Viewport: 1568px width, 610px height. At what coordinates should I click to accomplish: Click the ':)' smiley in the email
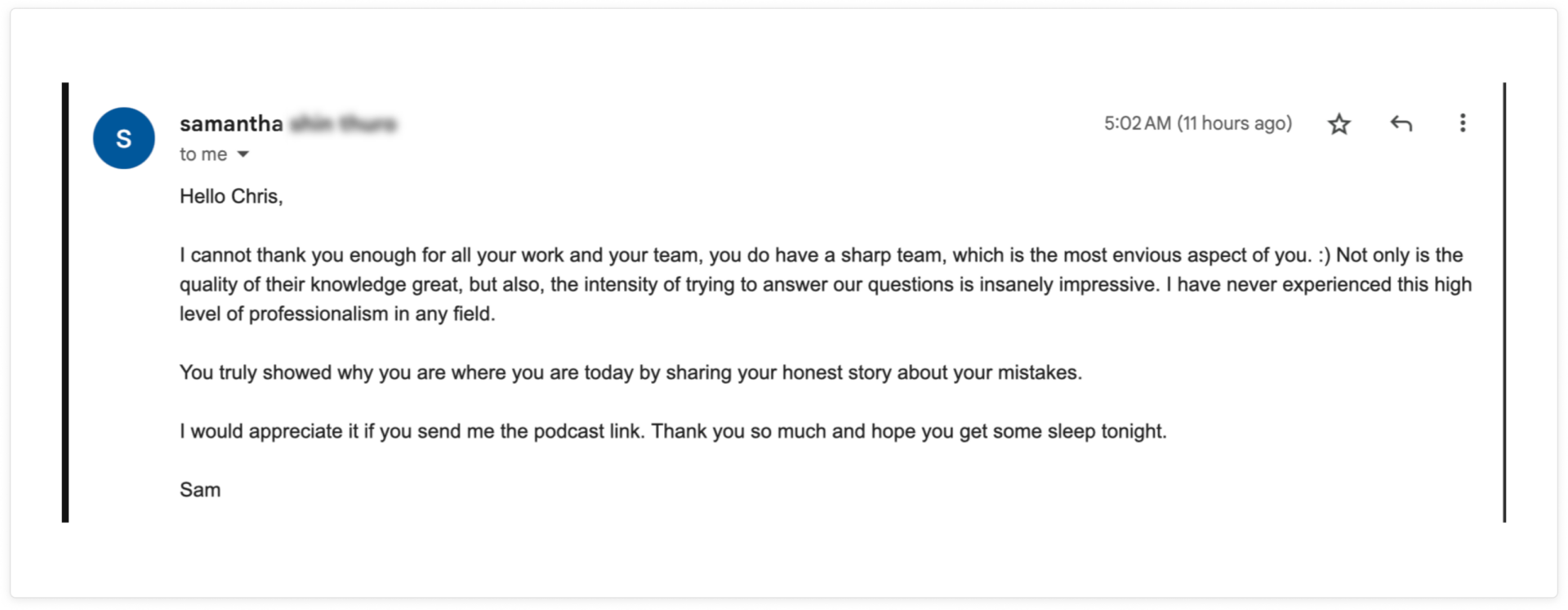coord(1325,255)
